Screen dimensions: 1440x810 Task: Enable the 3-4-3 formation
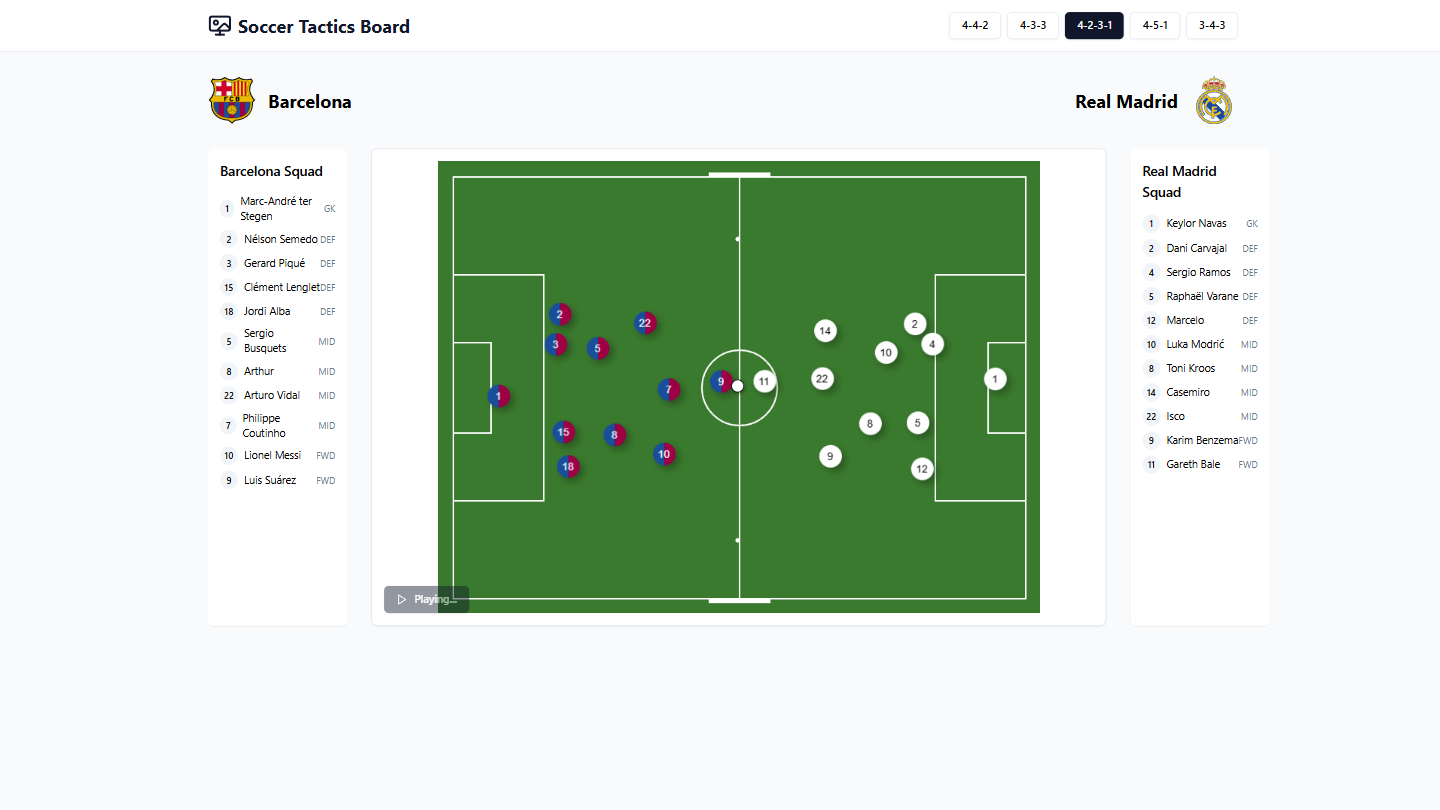[1211, 25]
